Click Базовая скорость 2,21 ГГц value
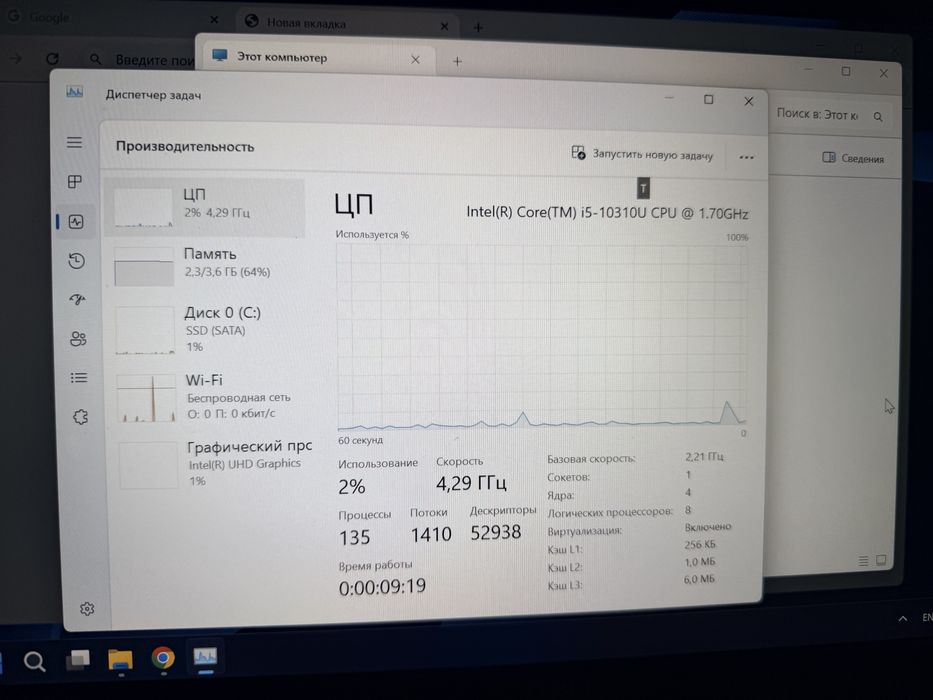 click(x=704, y=457)
